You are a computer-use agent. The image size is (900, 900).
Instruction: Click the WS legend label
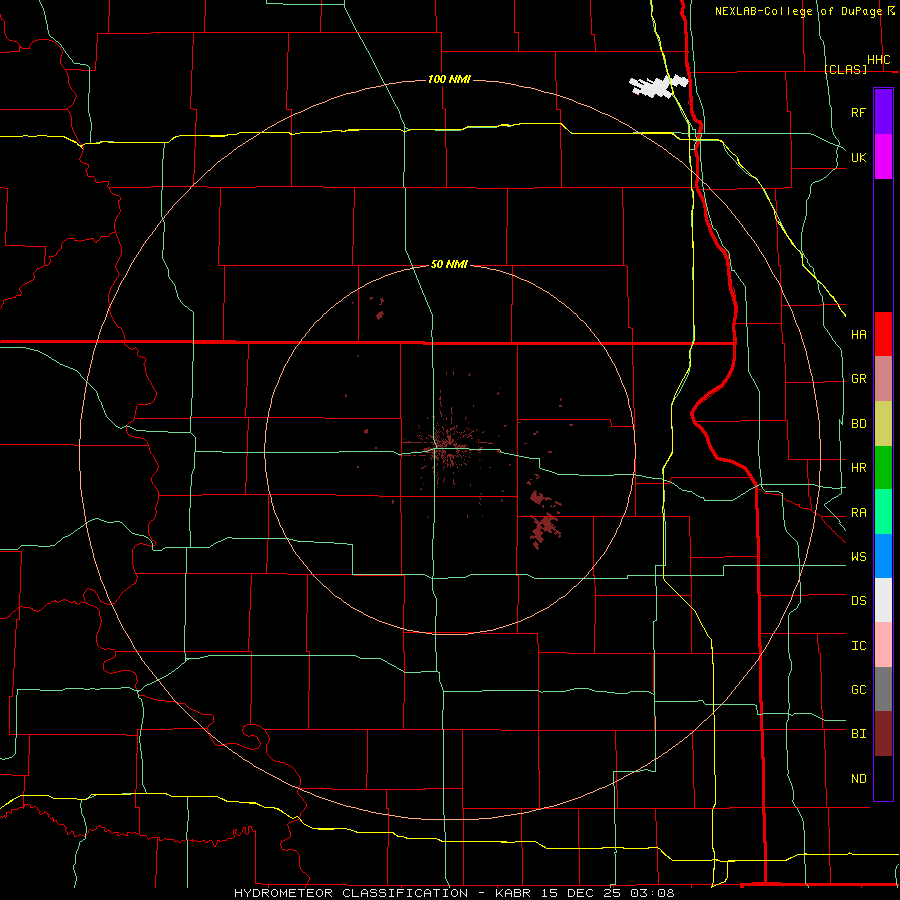[x=859, y=557]
